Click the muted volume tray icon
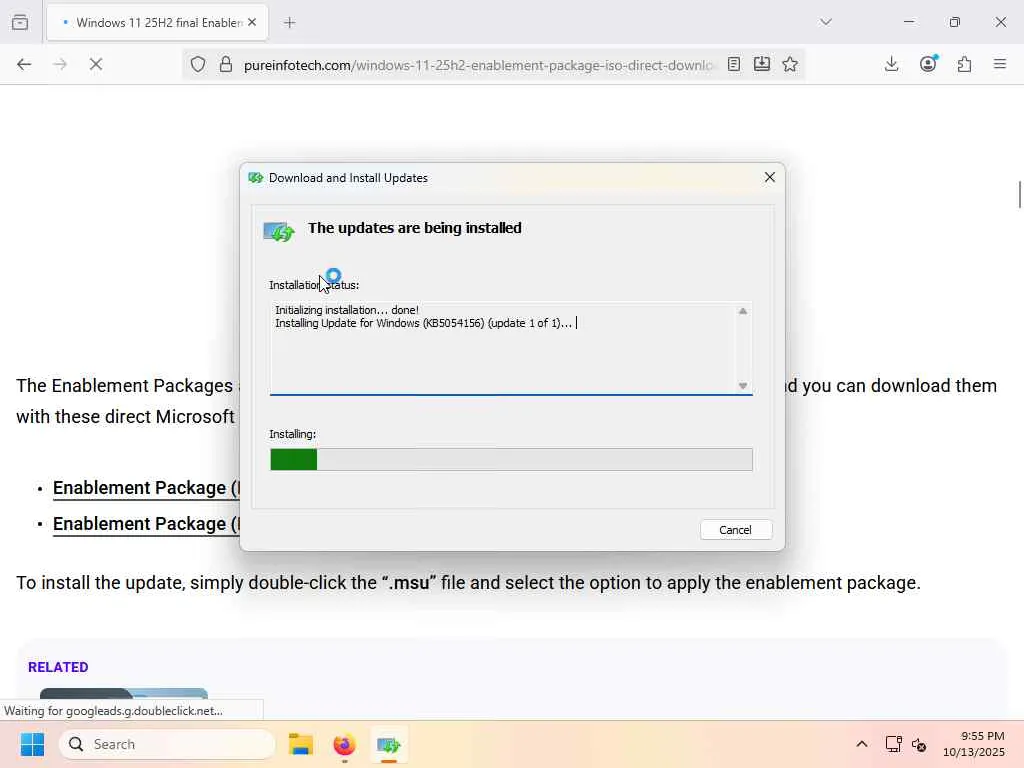 tap(919, 744)
